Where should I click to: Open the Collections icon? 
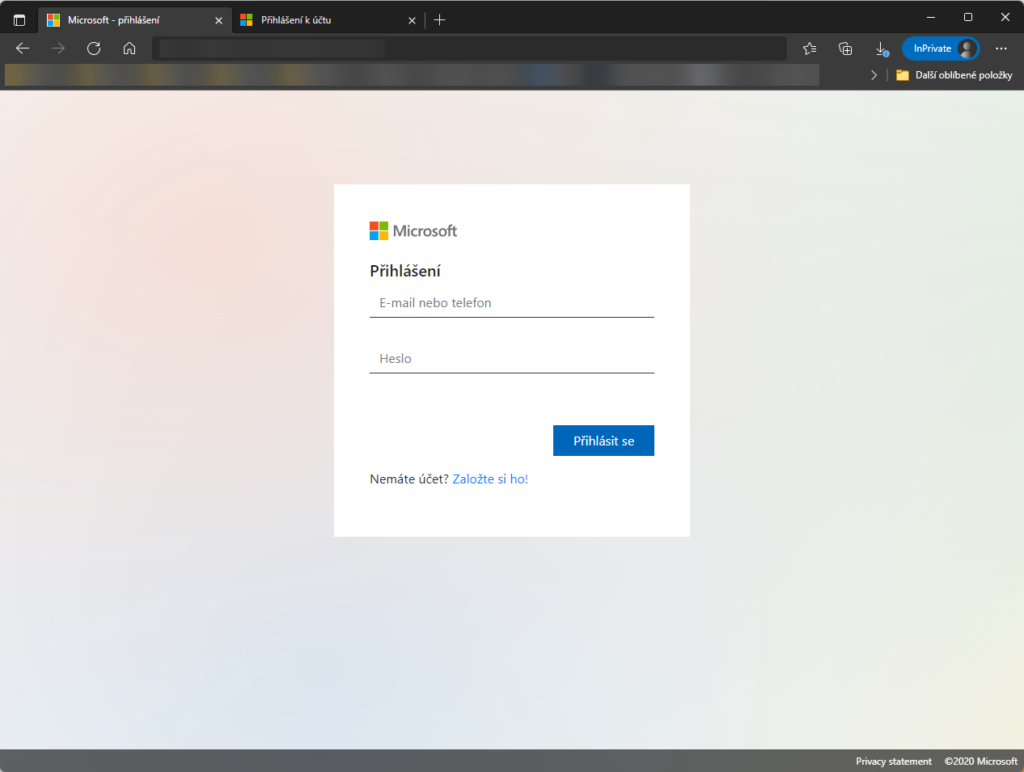[x=845, y=48]
